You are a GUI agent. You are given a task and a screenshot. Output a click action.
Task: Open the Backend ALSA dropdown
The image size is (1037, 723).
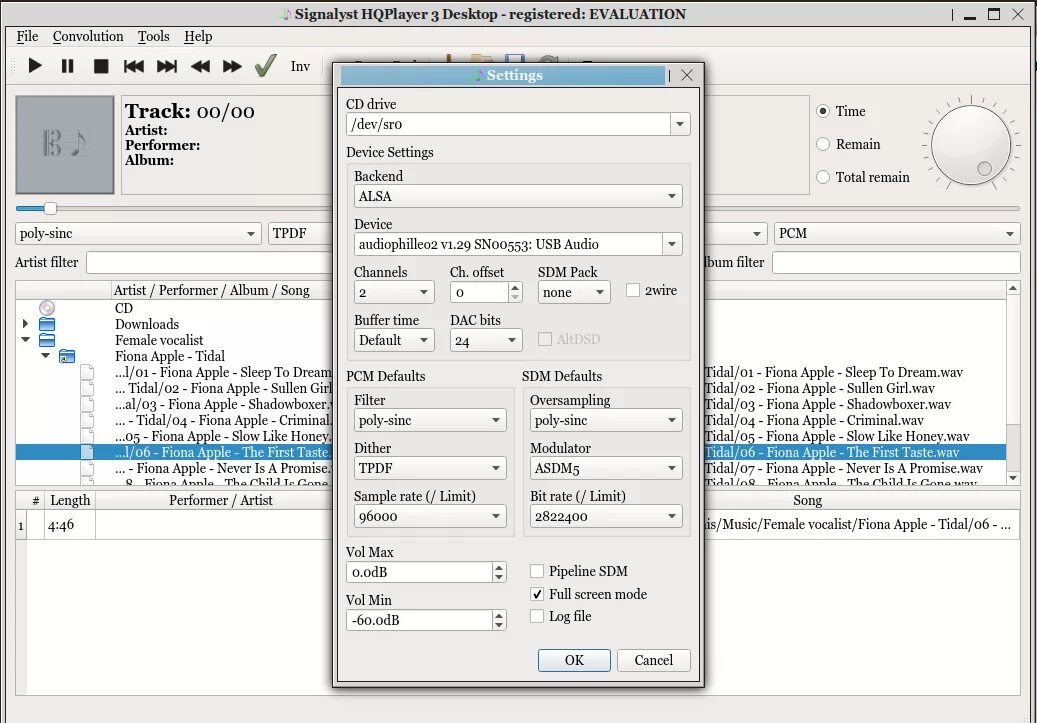(x=518, y=196)
